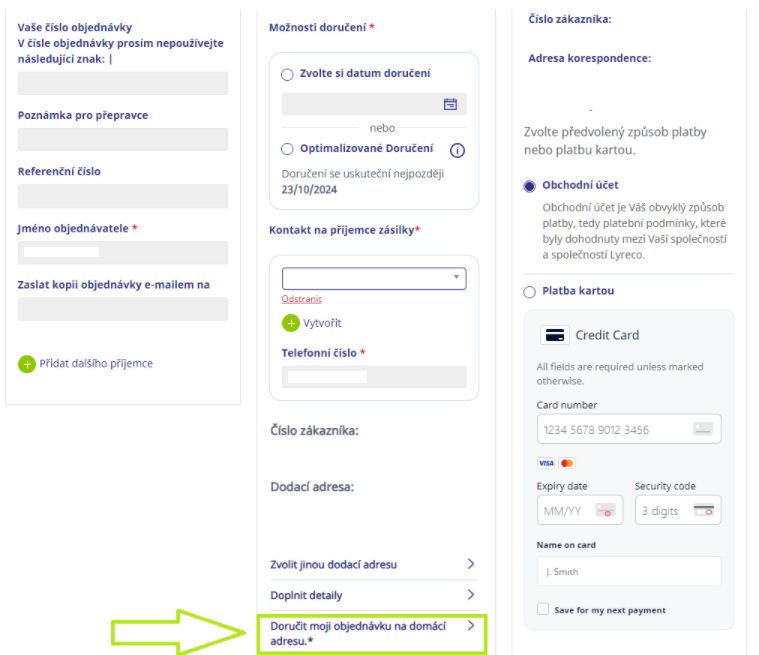This screenshot has width=759, height=655.
Task: Click green plus for Přidat dalšího příjemce
Action: coord(27,364)
